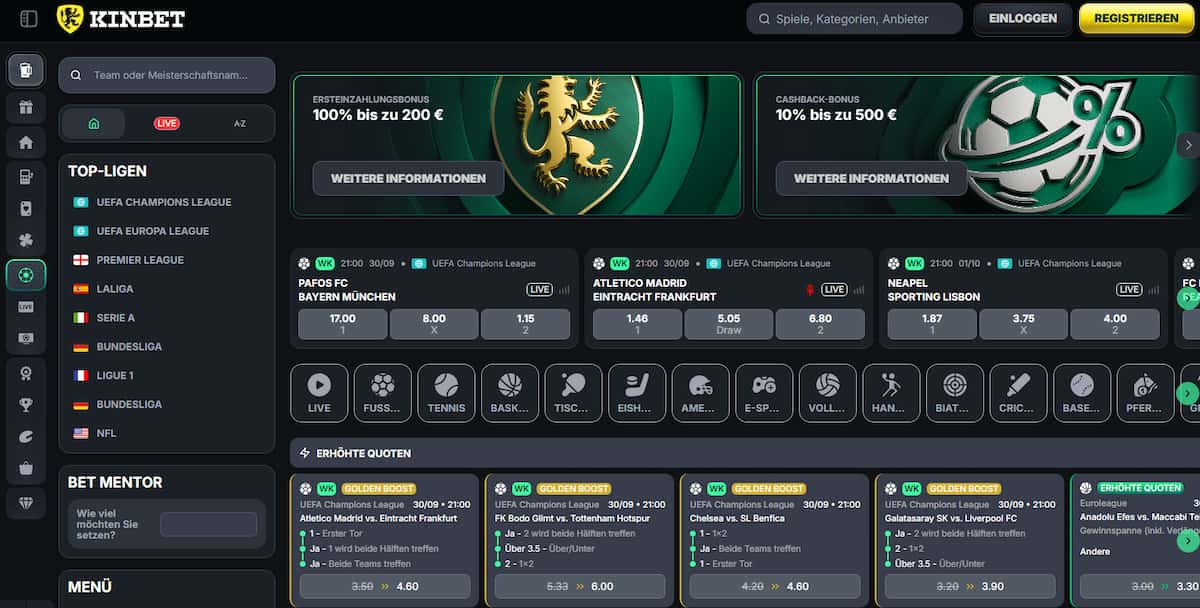Open the E-Sports category icon
This screenshot has height=608, width=1200.
coord(764,392)
